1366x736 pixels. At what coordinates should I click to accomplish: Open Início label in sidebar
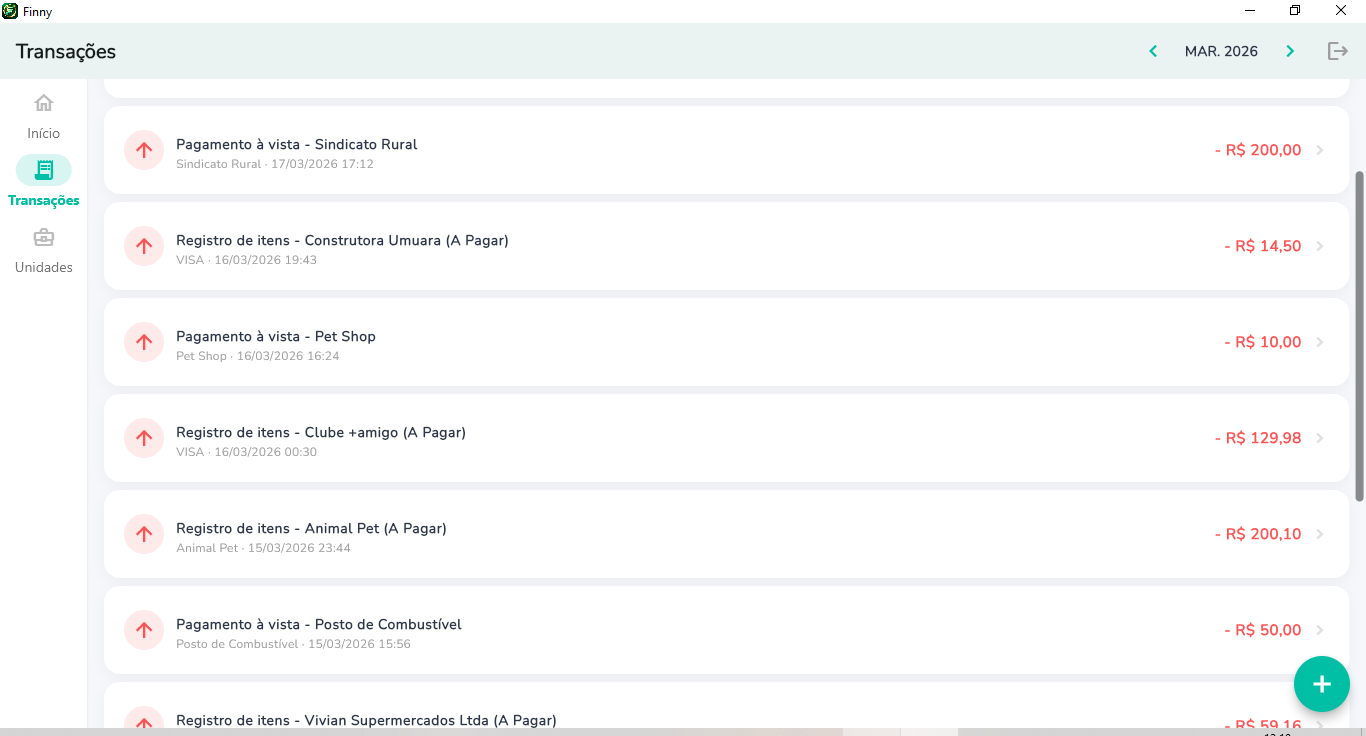pyautogui.click(x=43, y=133)
